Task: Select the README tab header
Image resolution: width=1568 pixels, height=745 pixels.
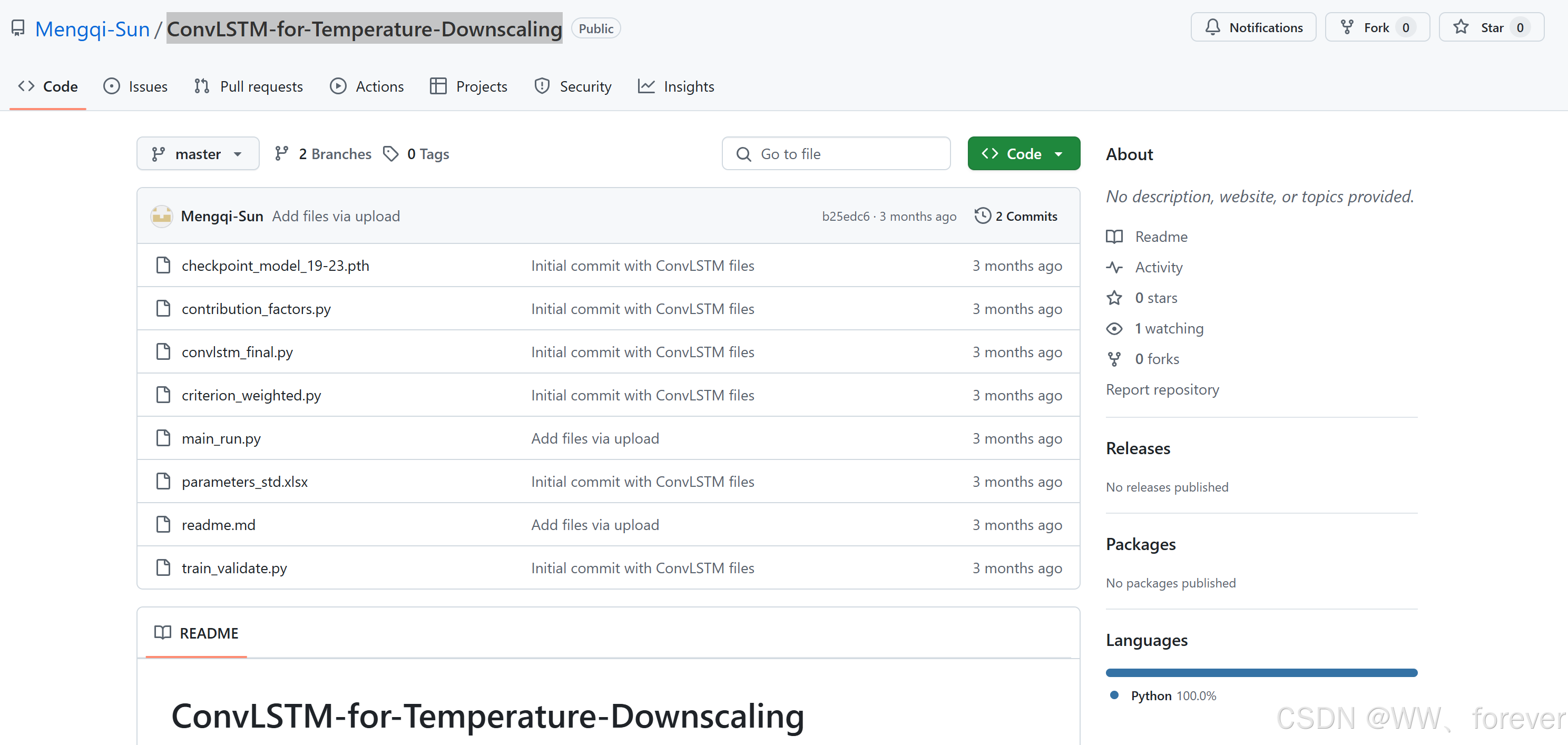Action: 197,633
